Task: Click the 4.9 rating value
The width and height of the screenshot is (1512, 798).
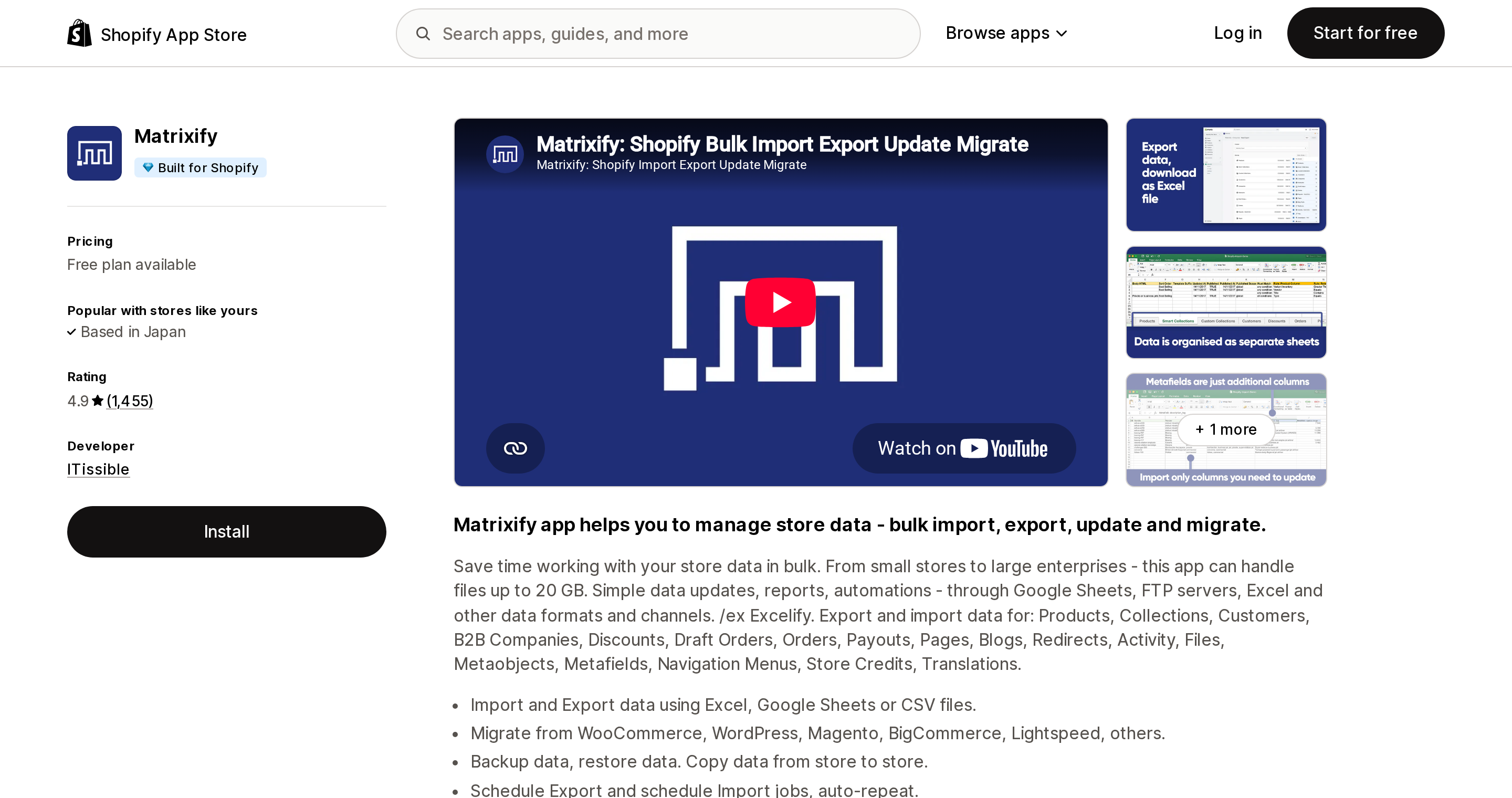Action: pyautogui.click(x=78, y=401)
